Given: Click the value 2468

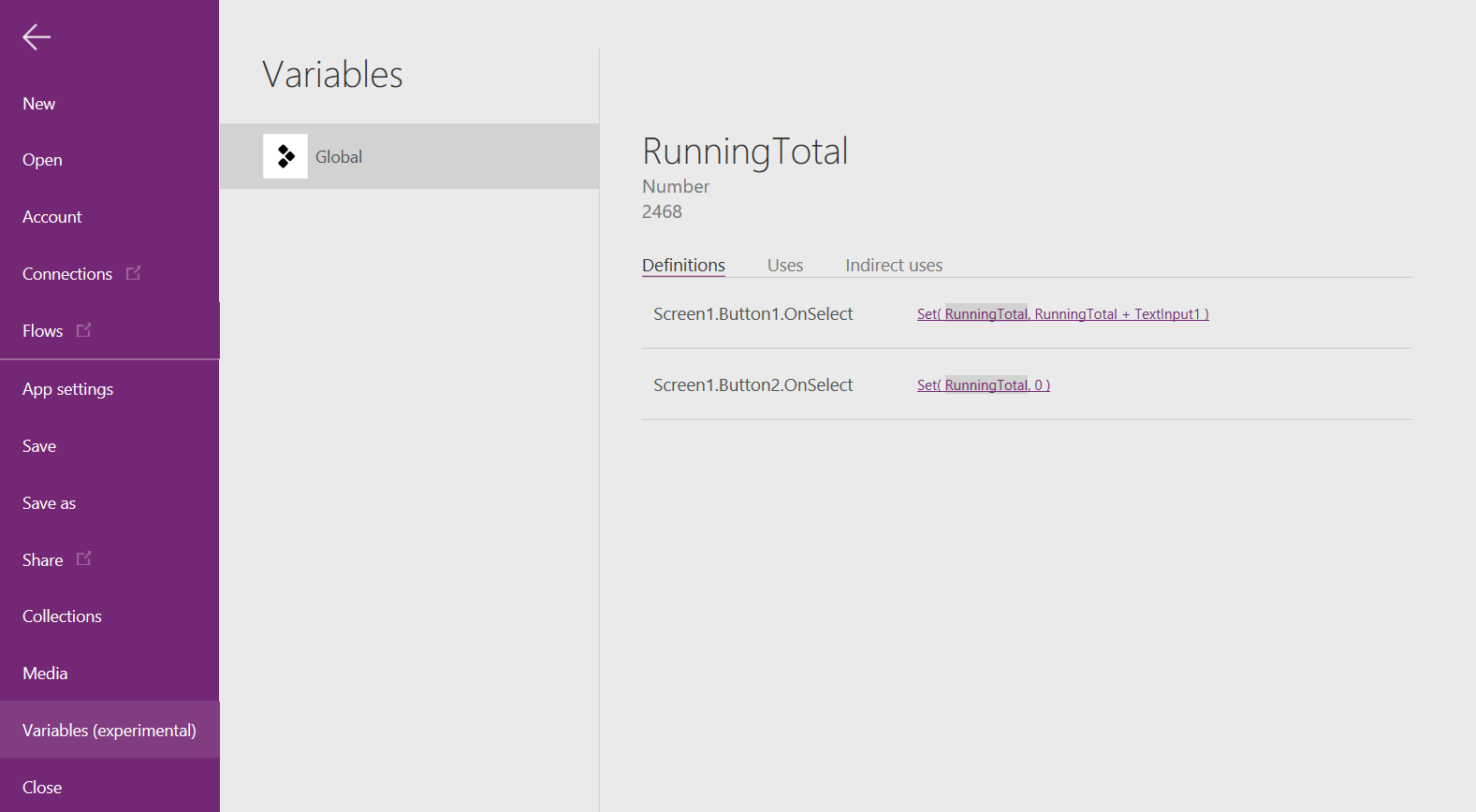Looking at the screenshot, I should click(x=662, y=211).
